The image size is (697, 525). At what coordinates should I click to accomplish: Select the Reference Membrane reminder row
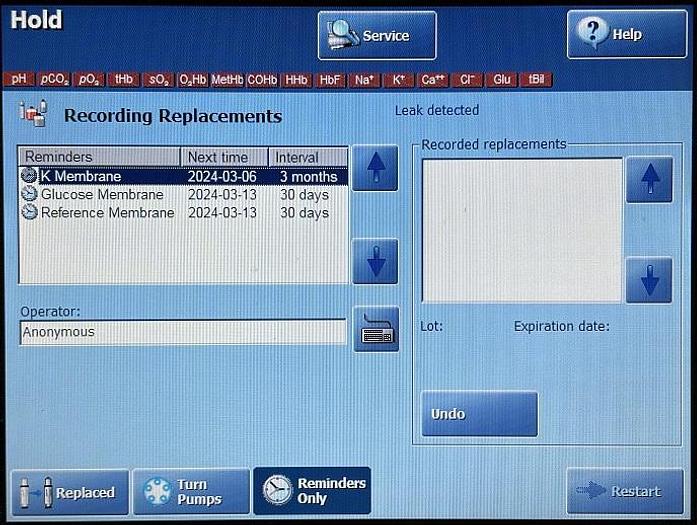(x=183, y=212)
